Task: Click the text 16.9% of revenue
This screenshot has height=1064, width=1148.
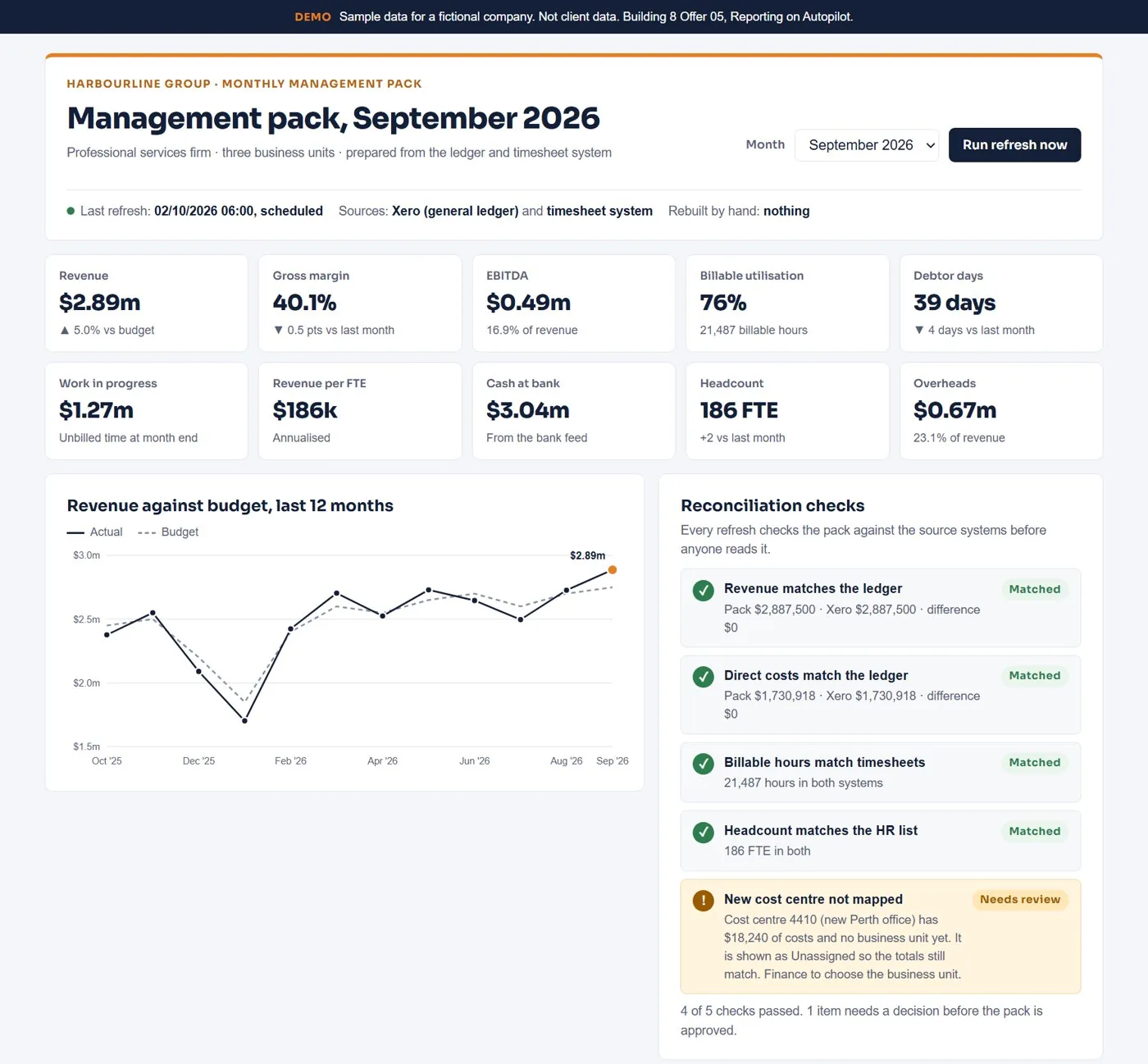Action: coord(532,330)
